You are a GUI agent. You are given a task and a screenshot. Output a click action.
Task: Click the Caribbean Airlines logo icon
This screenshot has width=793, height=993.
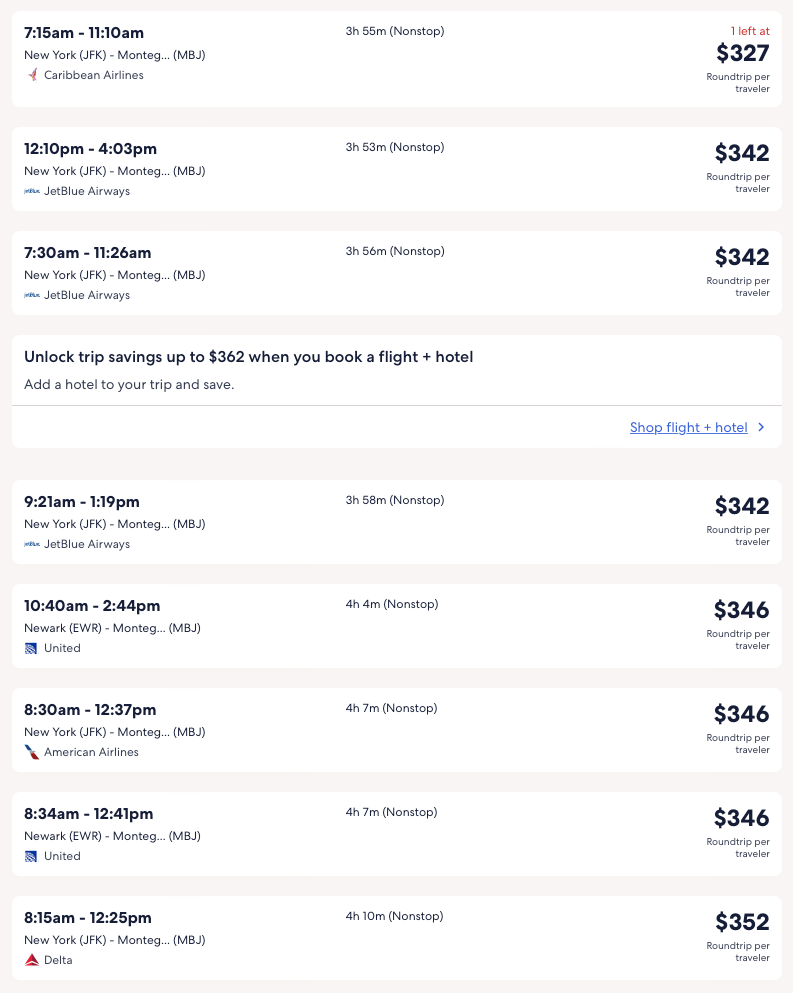32,75
